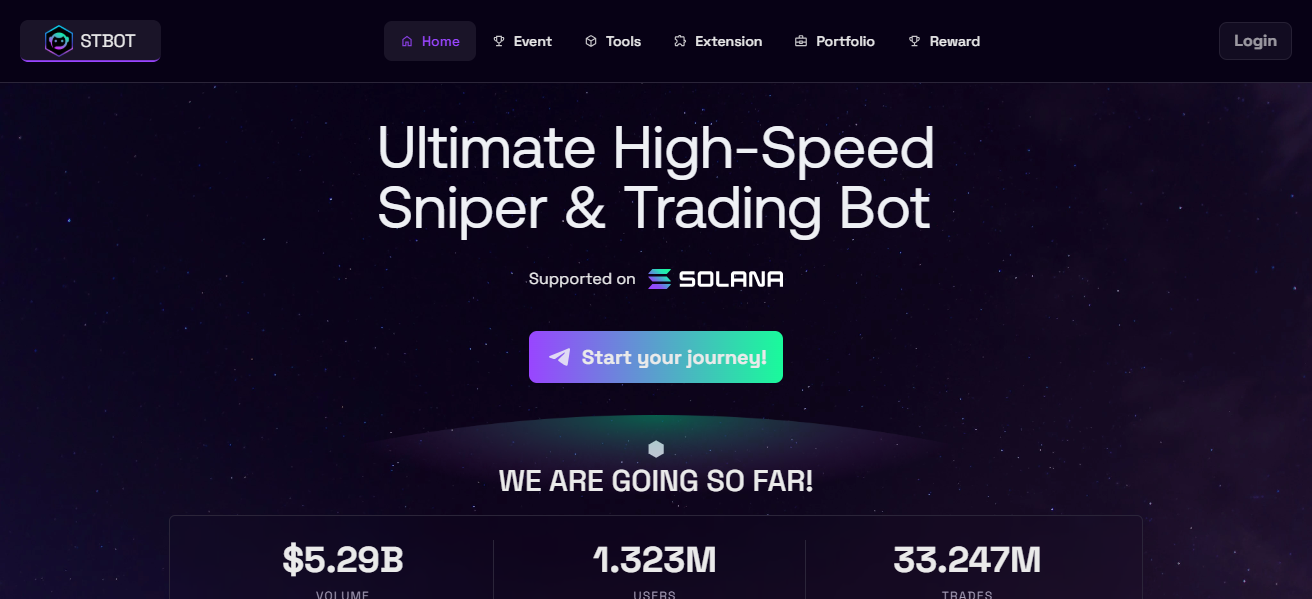The height and width of the screenshot is (599, 1312).
Task: Click the Login button
Action: click(x=1255, y=41)
